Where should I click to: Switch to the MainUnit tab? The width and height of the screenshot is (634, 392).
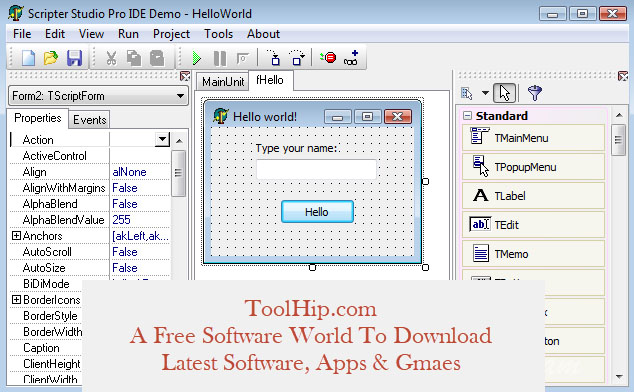[223, 82]
